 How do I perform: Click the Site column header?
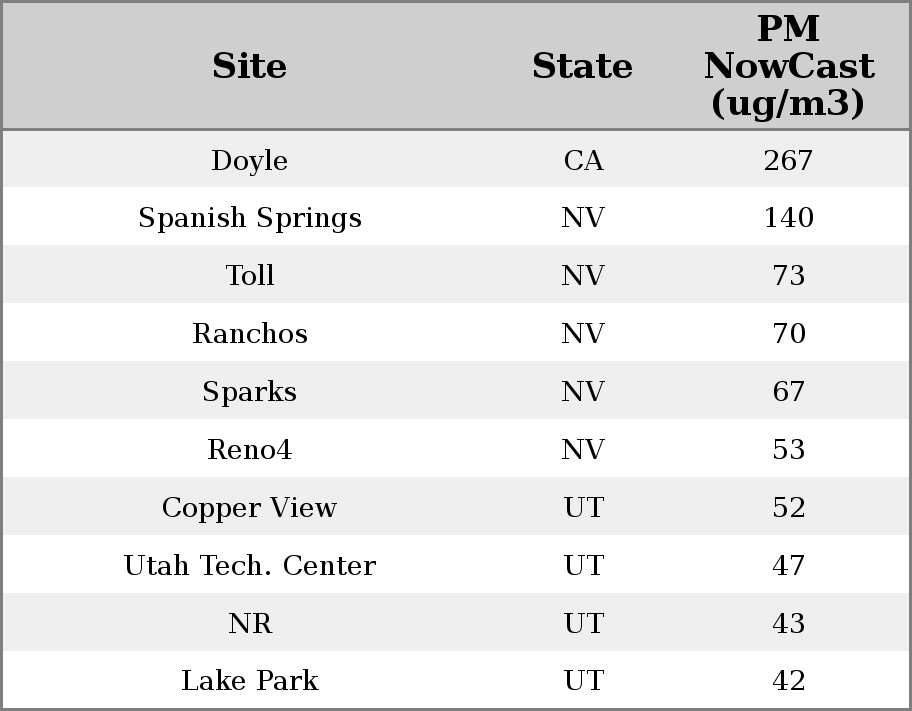point(249,67)
